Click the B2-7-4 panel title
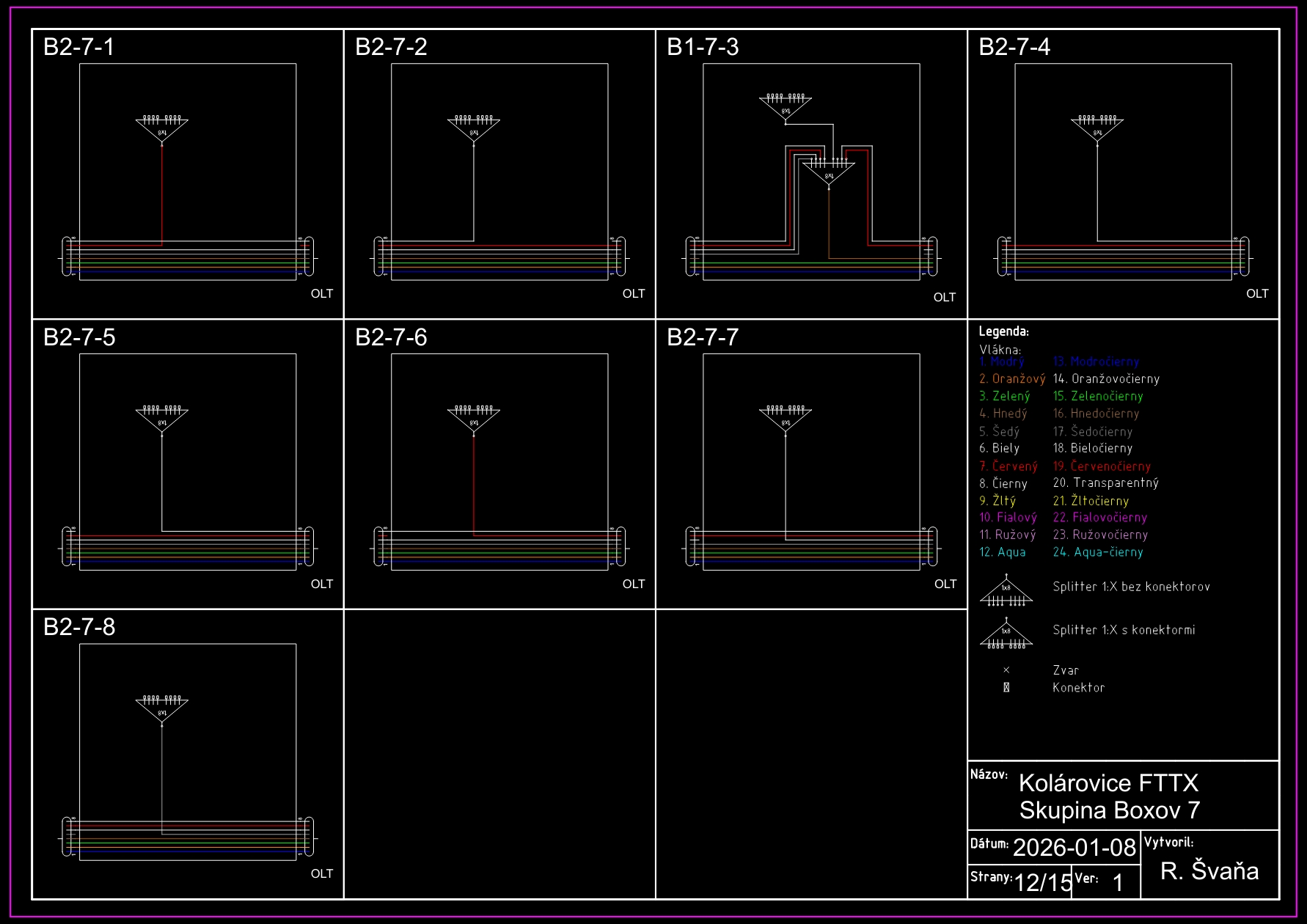The width and height of the screenshot is (1307, 924). (1014, 47)
